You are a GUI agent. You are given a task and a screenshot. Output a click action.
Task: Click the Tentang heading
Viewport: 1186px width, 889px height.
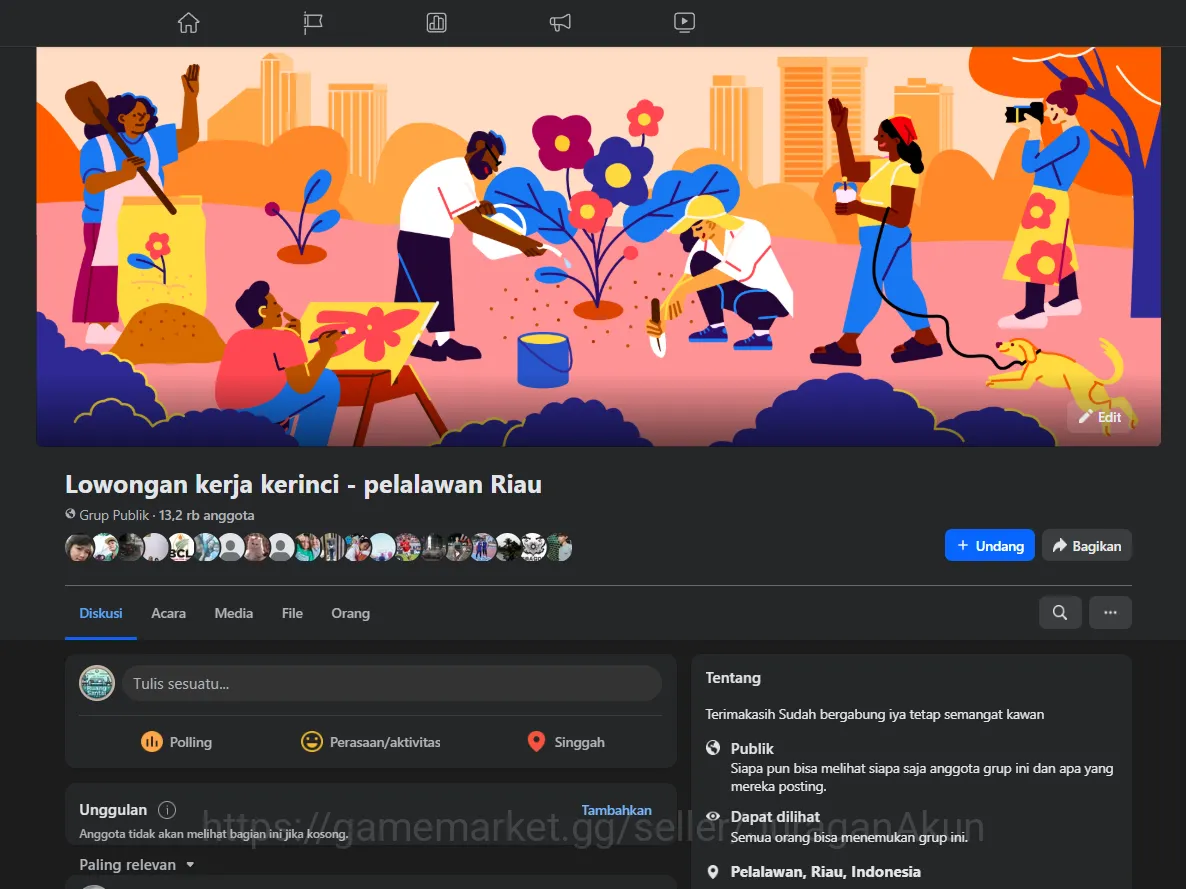tap(733, 678)
